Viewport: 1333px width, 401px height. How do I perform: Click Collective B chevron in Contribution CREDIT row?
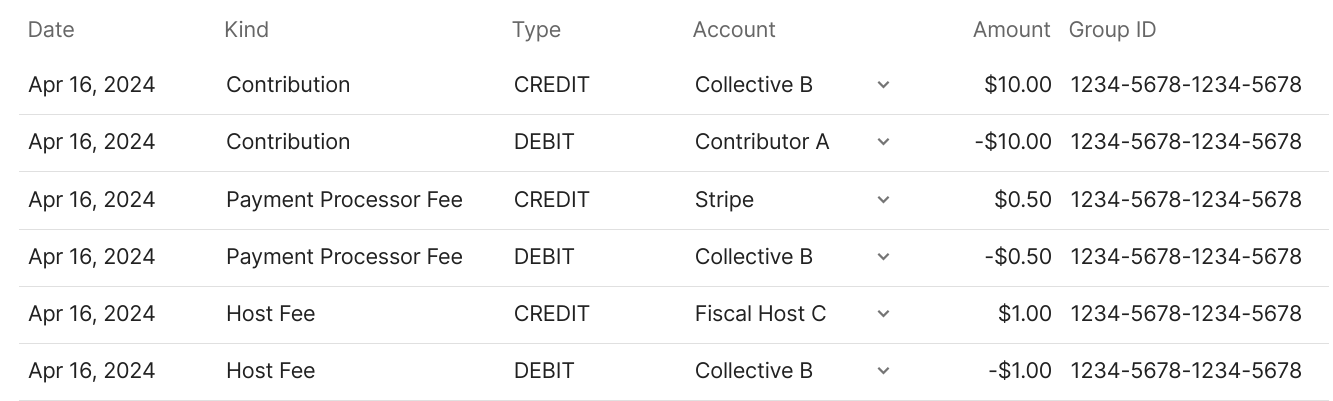pos(883,85)
